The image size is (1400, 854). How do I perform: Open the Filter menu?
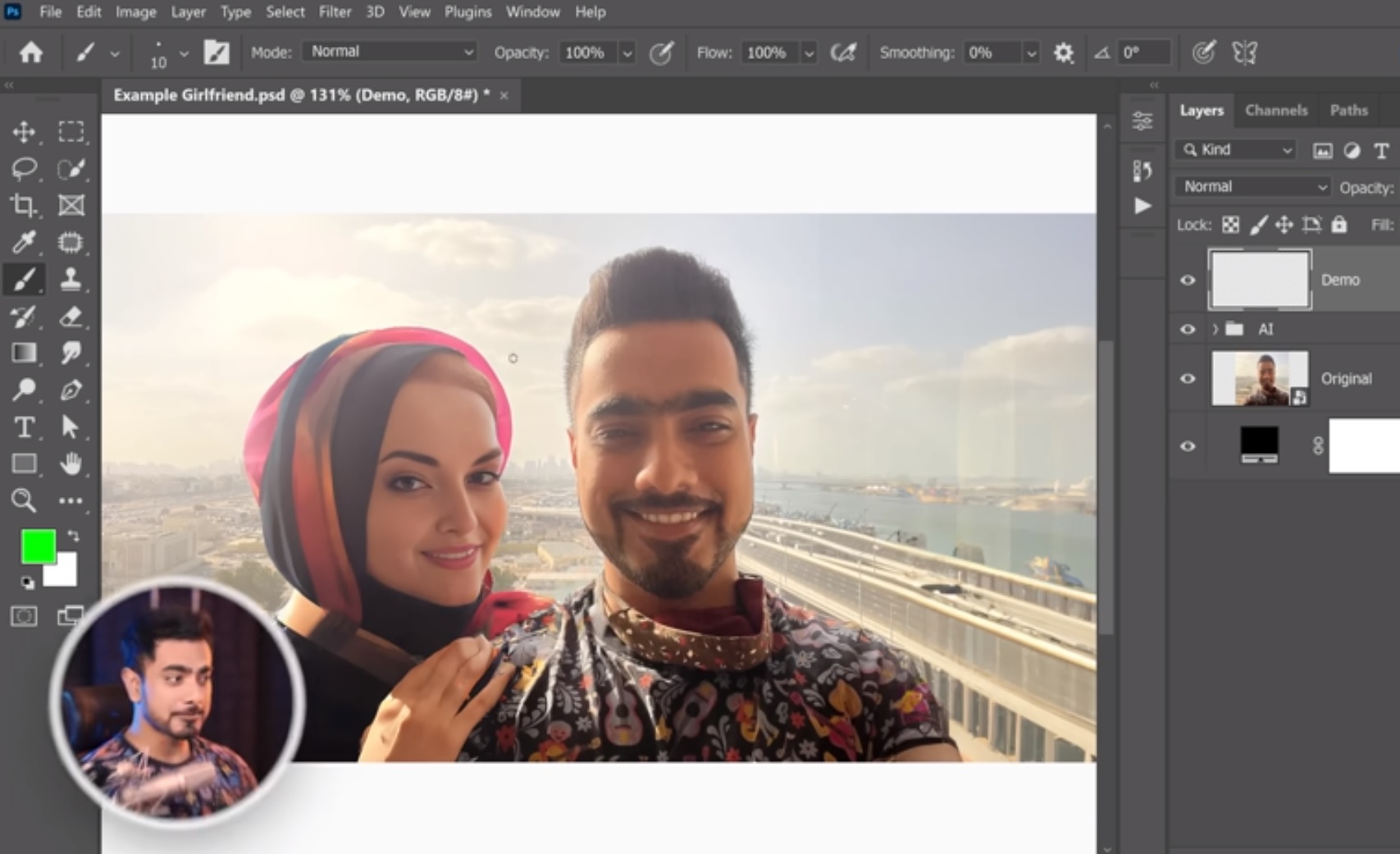click(x=335, y=11)
